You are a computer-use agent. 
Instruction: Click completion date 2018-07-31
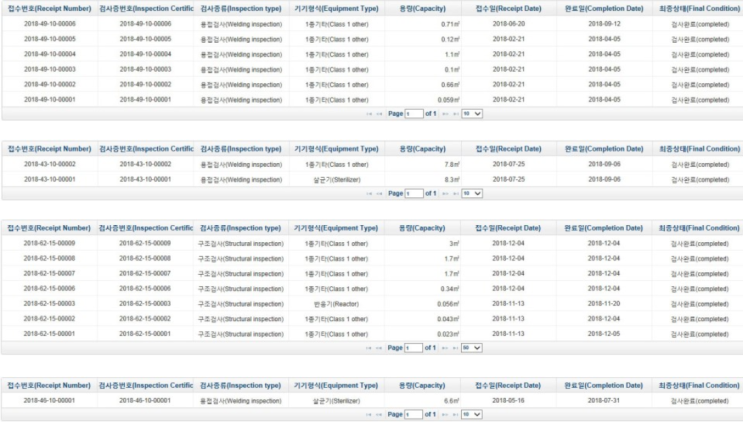(604, 401)
